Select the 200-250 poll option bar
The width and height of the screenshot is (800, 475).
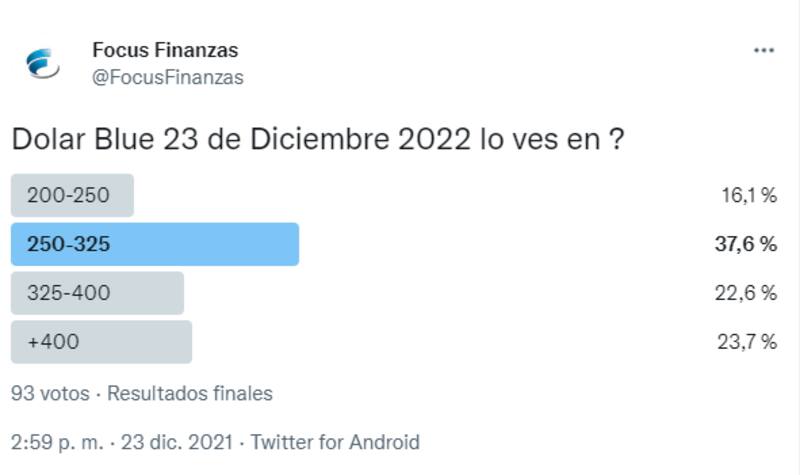point(72,195)
